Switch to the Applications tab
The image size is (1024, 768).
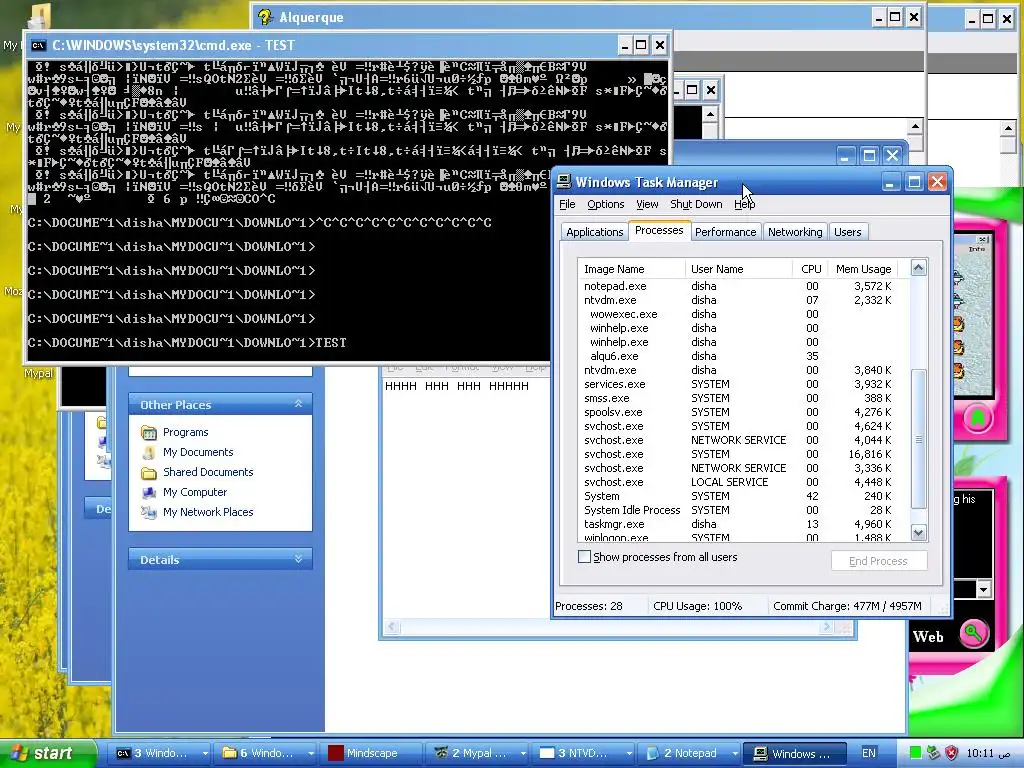(594, 232)
